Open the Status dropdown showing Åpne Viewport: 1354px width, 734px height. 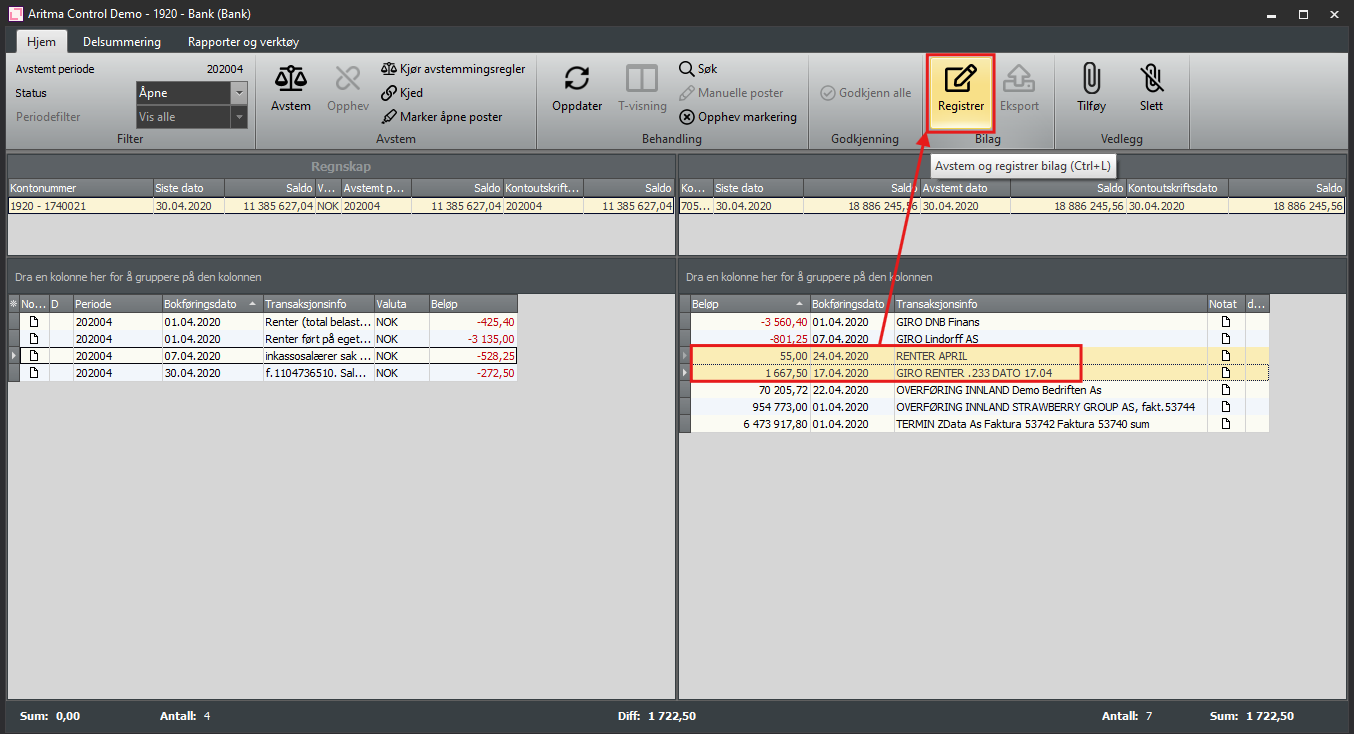(238, 93)
